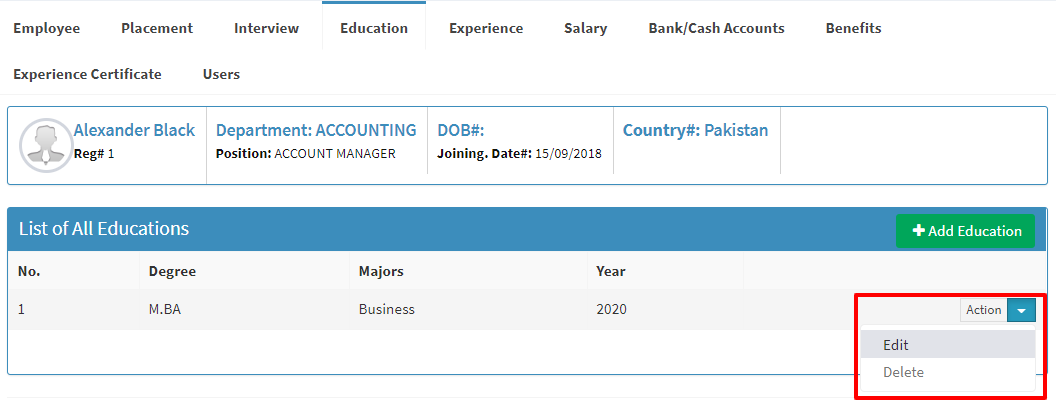Open the Bank/Cash Accounts tab

(x=717, y=28)
